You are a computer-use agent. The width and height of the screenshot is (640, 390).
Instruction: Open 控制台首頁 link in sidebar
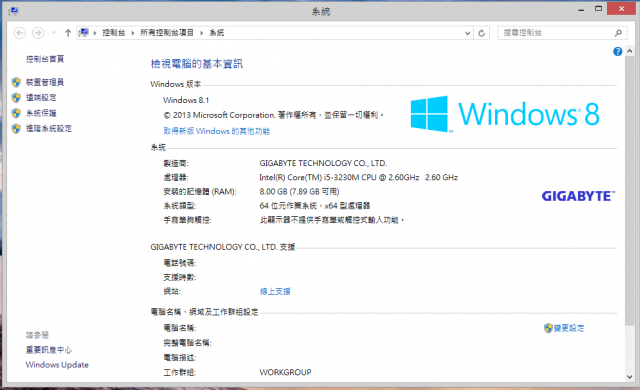(x=45, y=59)
